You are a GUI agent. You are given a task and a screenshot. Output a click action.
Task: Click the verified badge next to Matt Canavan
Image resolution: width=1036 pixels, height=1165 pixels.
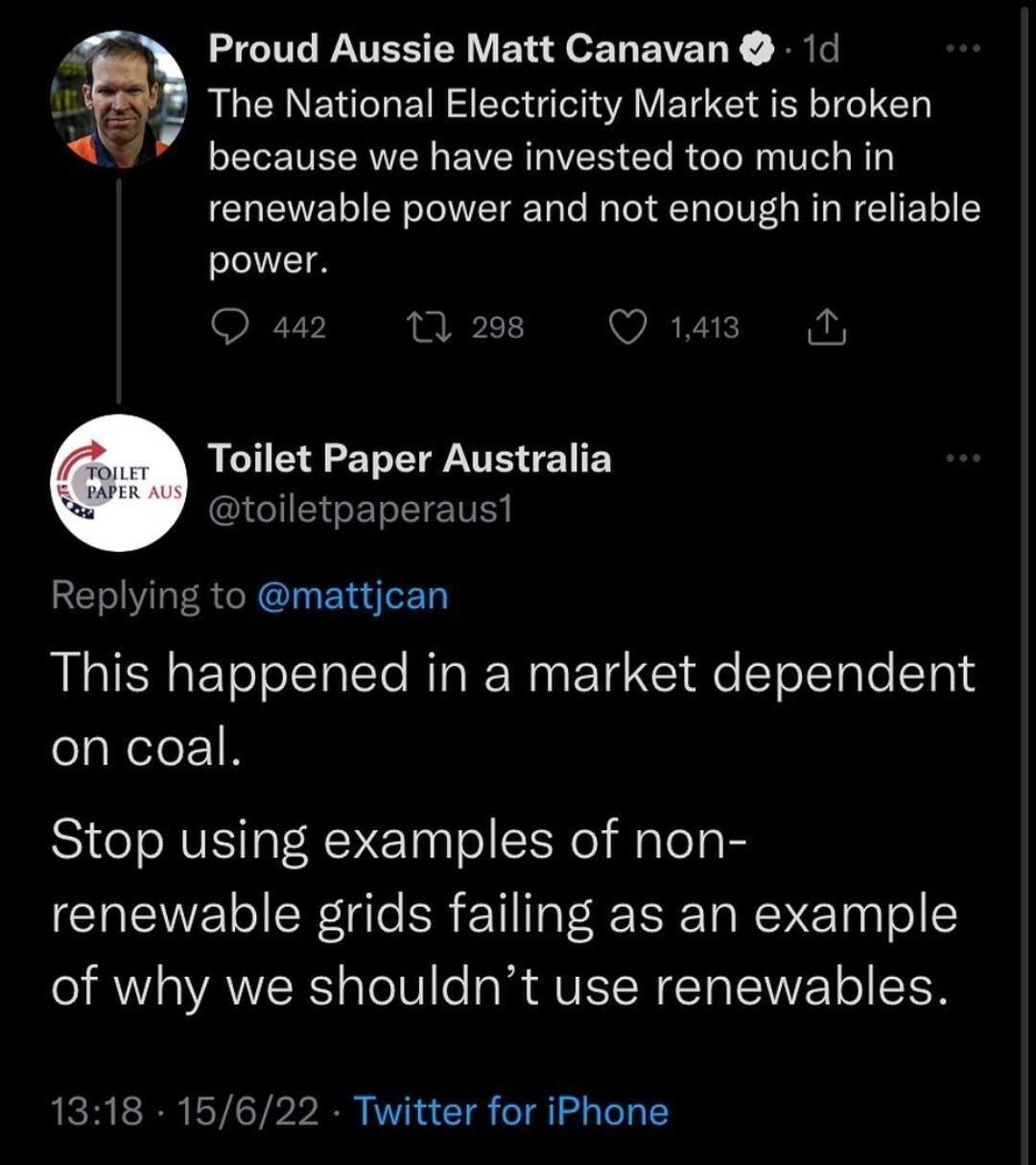coord(757,47)
